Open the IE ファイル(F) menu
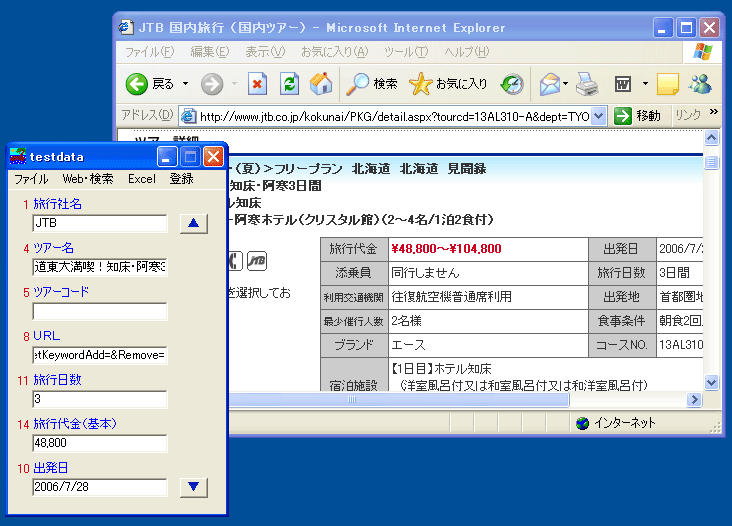 (x=149, y=52)
